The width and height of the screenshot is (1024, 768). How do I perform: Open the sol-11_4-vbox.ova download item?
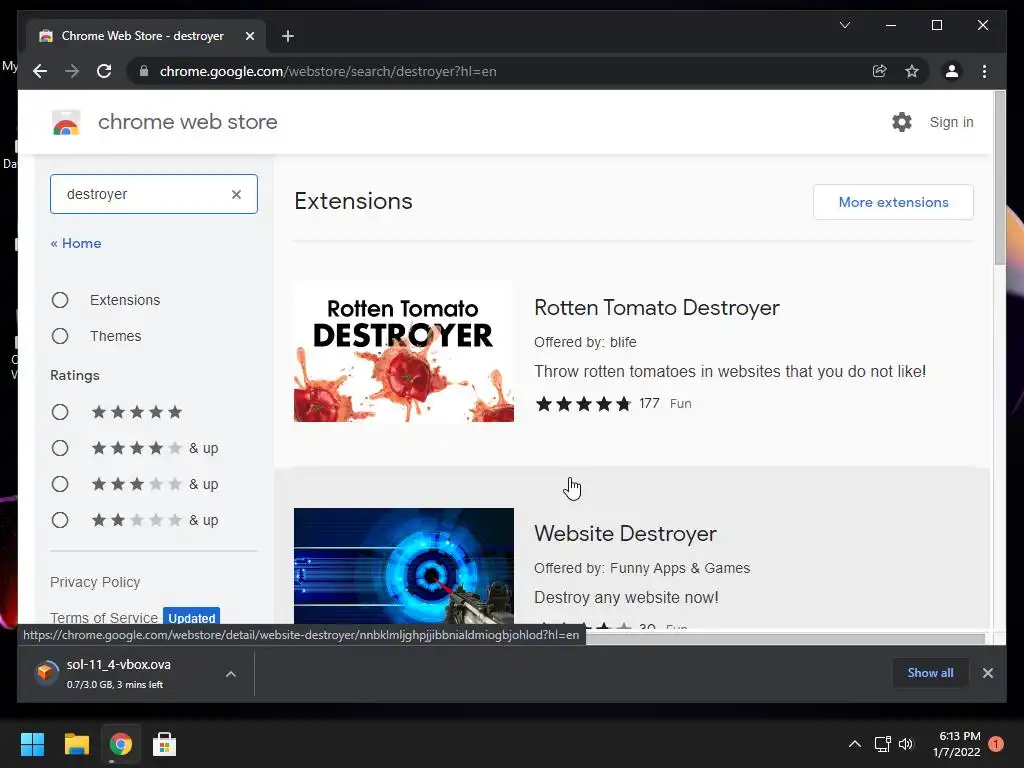point(119,673)
